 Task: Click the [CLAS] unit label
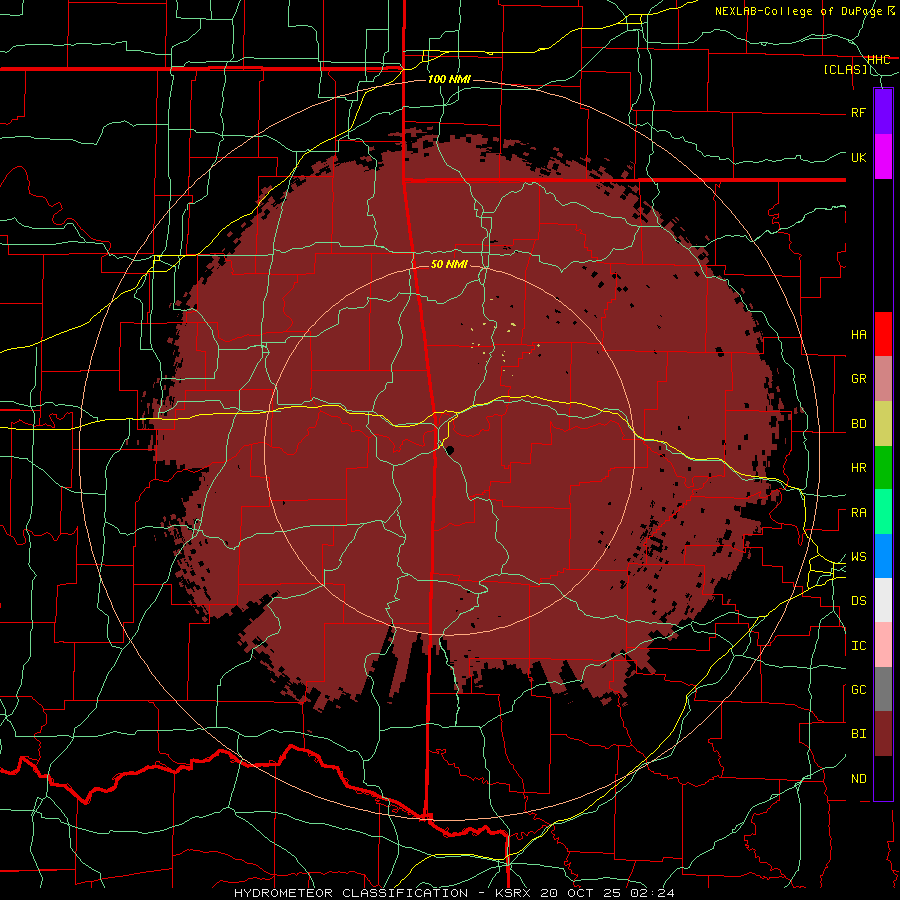pos(845,69)
